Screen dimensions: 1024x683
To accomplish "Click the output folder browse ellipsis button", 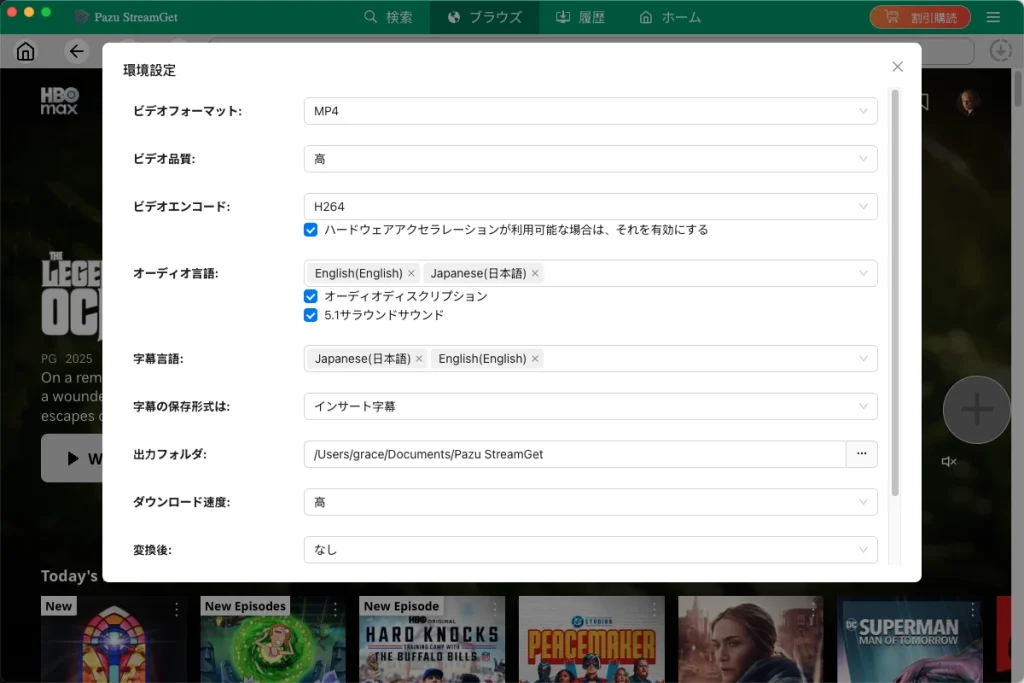I will [x=861, y=454].
